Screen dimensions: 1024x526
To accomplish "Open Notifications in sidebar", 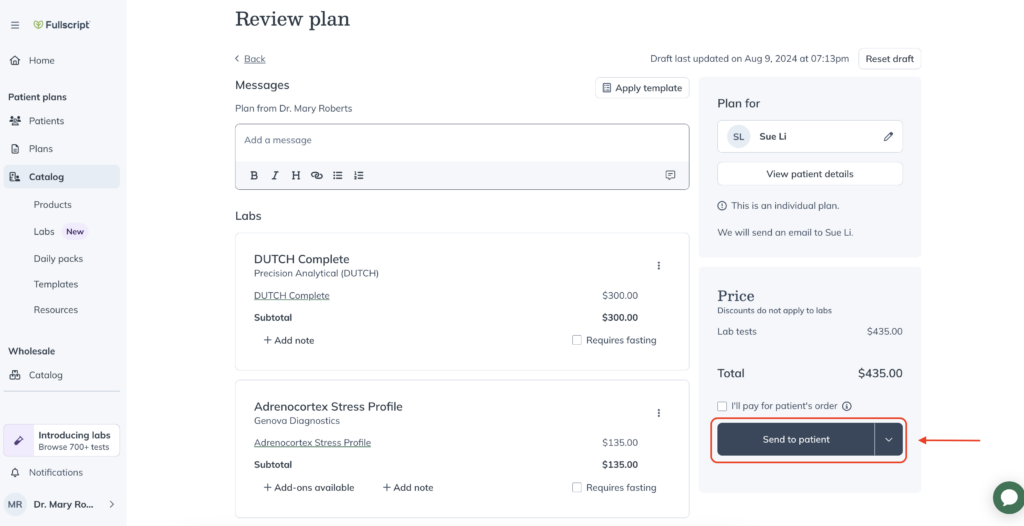I will [56, 472].
